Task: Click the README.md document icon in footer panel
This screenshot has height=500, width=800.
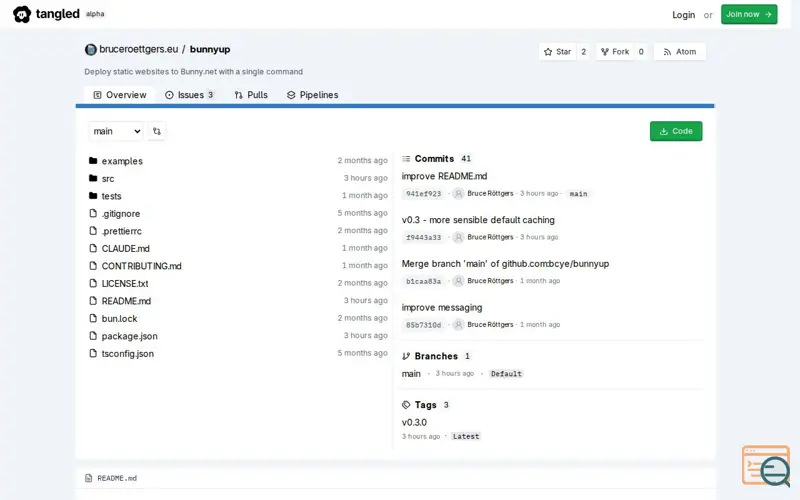Action: (89, 478)
